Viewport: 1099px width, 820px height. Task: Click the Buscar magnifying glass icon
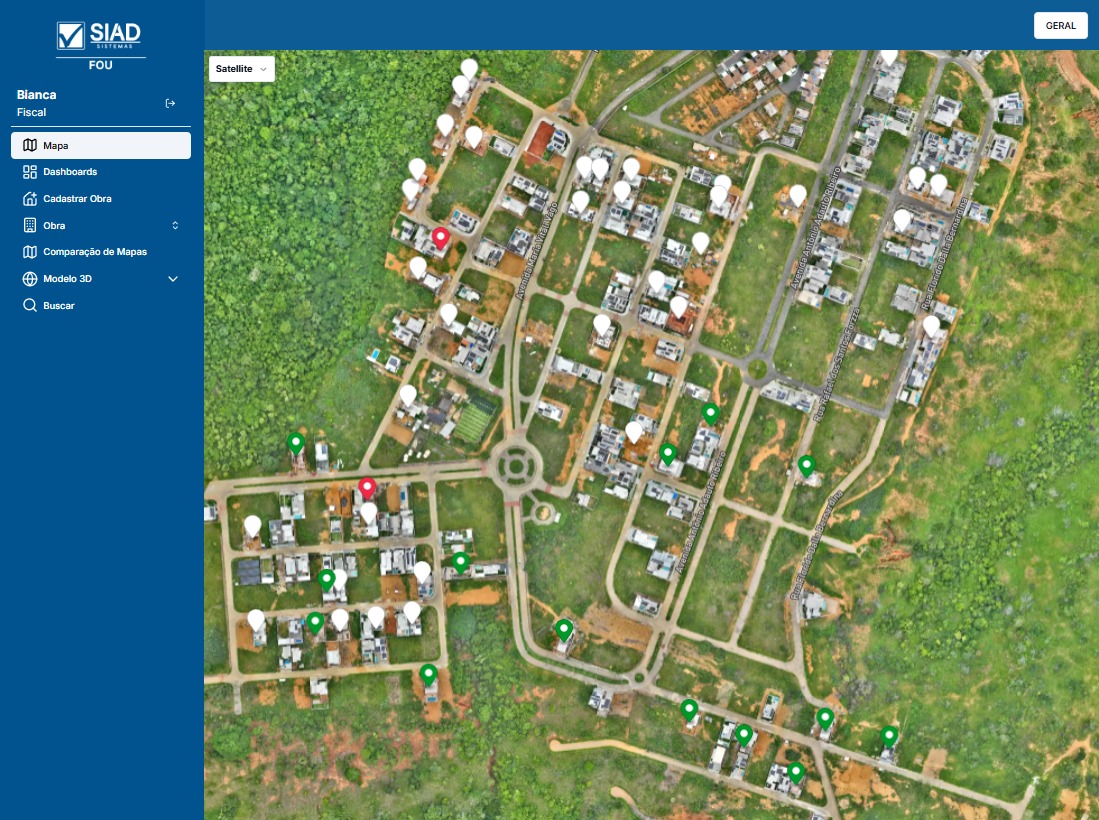tap(30, 306)
